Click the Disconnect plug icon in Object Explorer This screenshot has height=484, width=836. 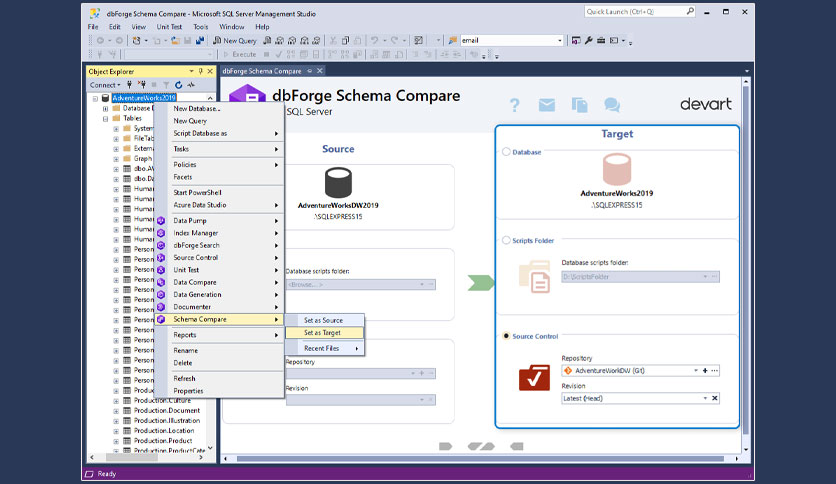[141, 85]
